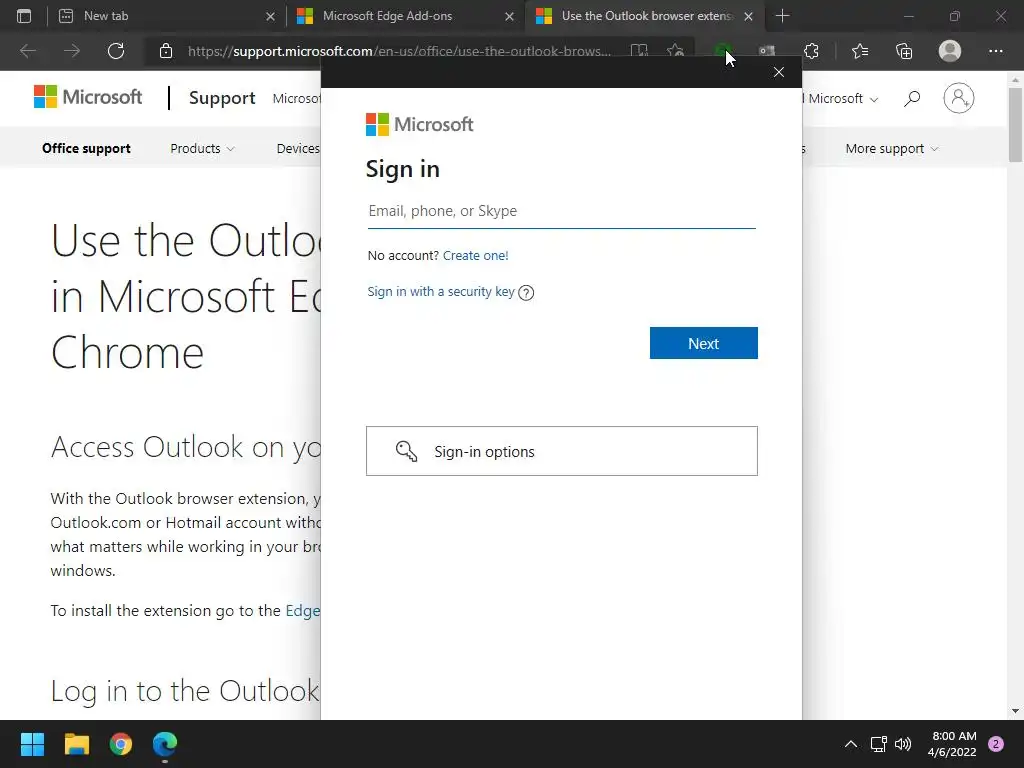
Task: Expand the All Microsoft dropdown
Action: (840, 99)
